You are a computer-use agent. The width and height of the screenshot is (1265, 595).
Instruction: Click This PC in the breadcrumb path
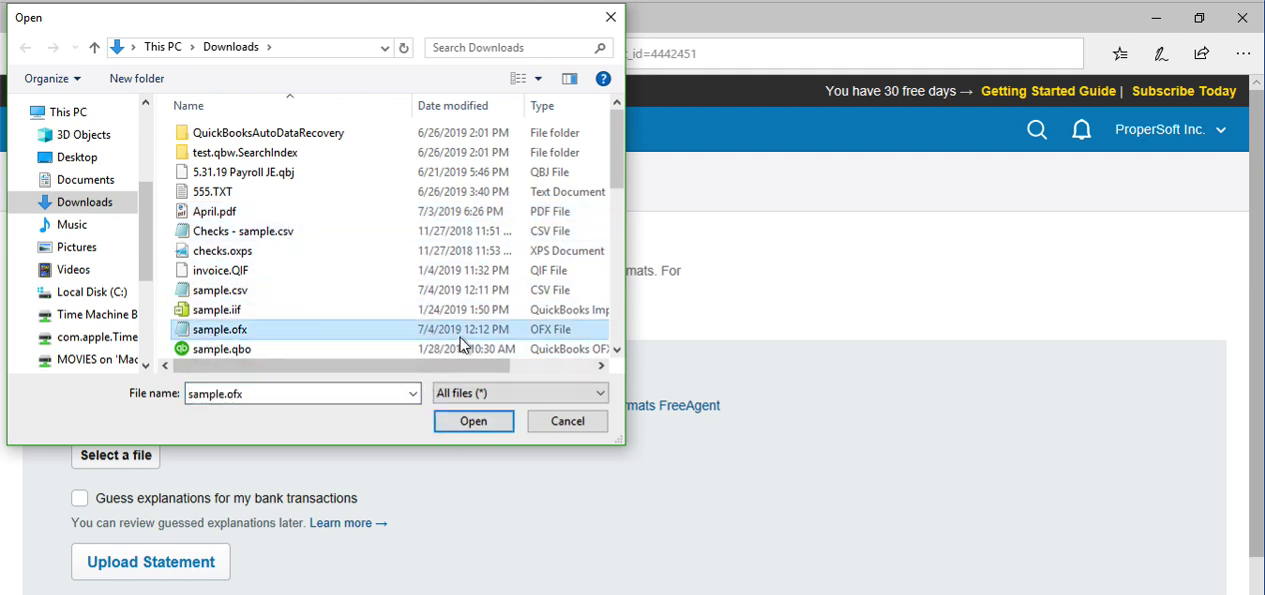[163, 47]
